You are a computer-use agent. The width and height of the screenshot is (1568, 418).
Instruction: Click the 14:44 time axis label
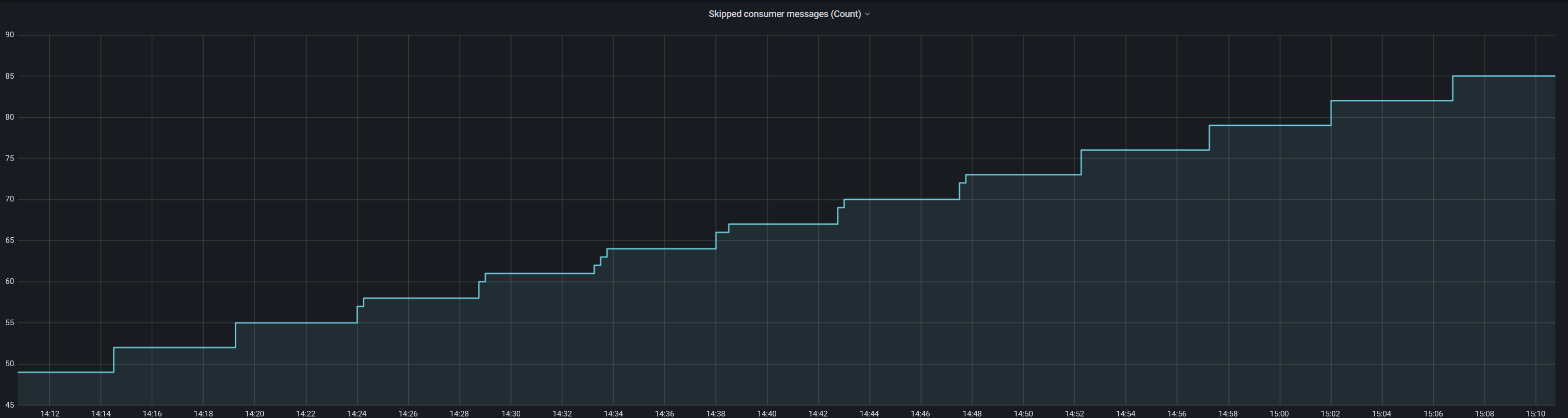tap(869, 414)
